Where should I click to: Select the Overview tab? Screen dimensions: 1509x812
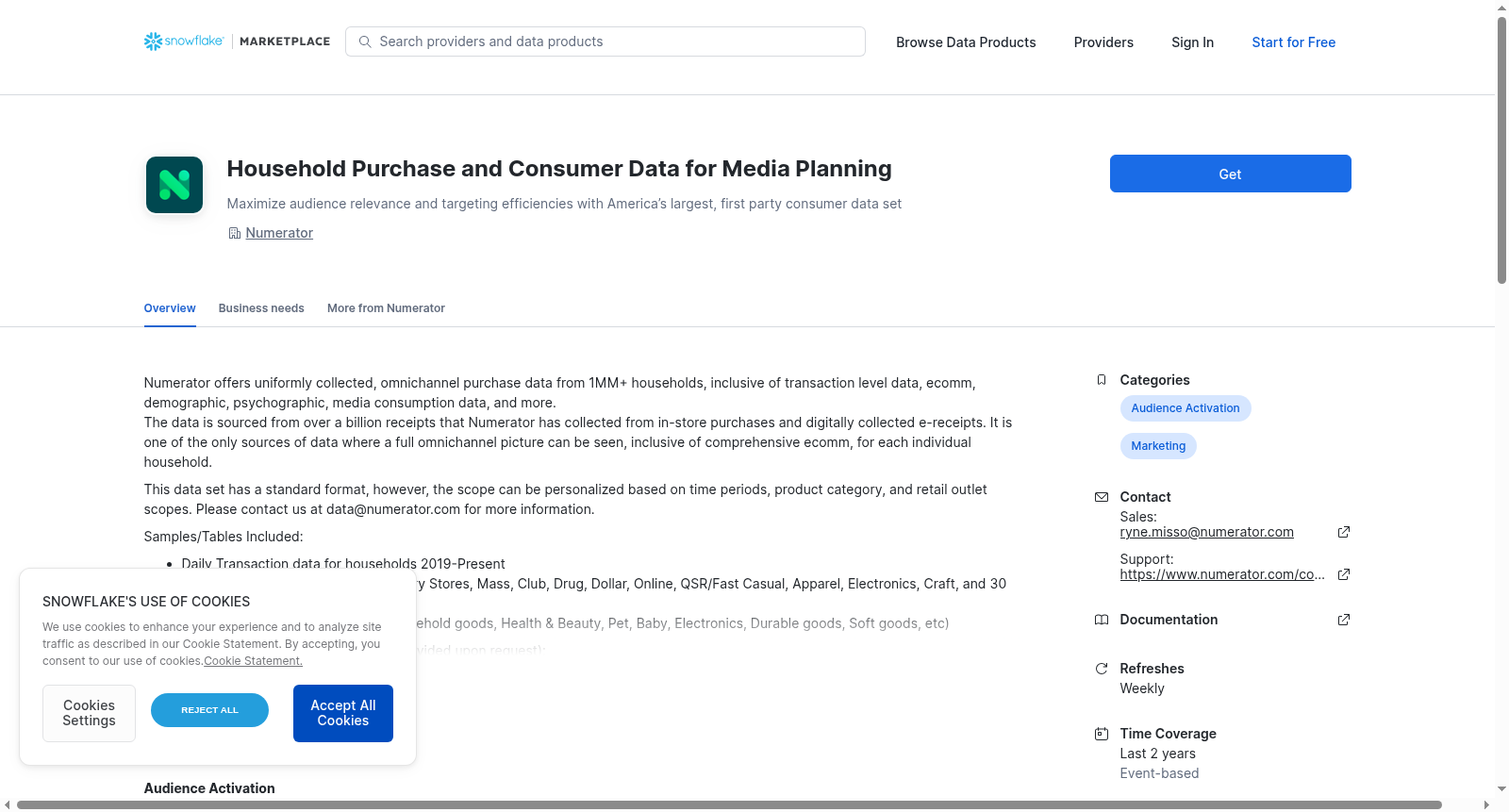point(170,308)
